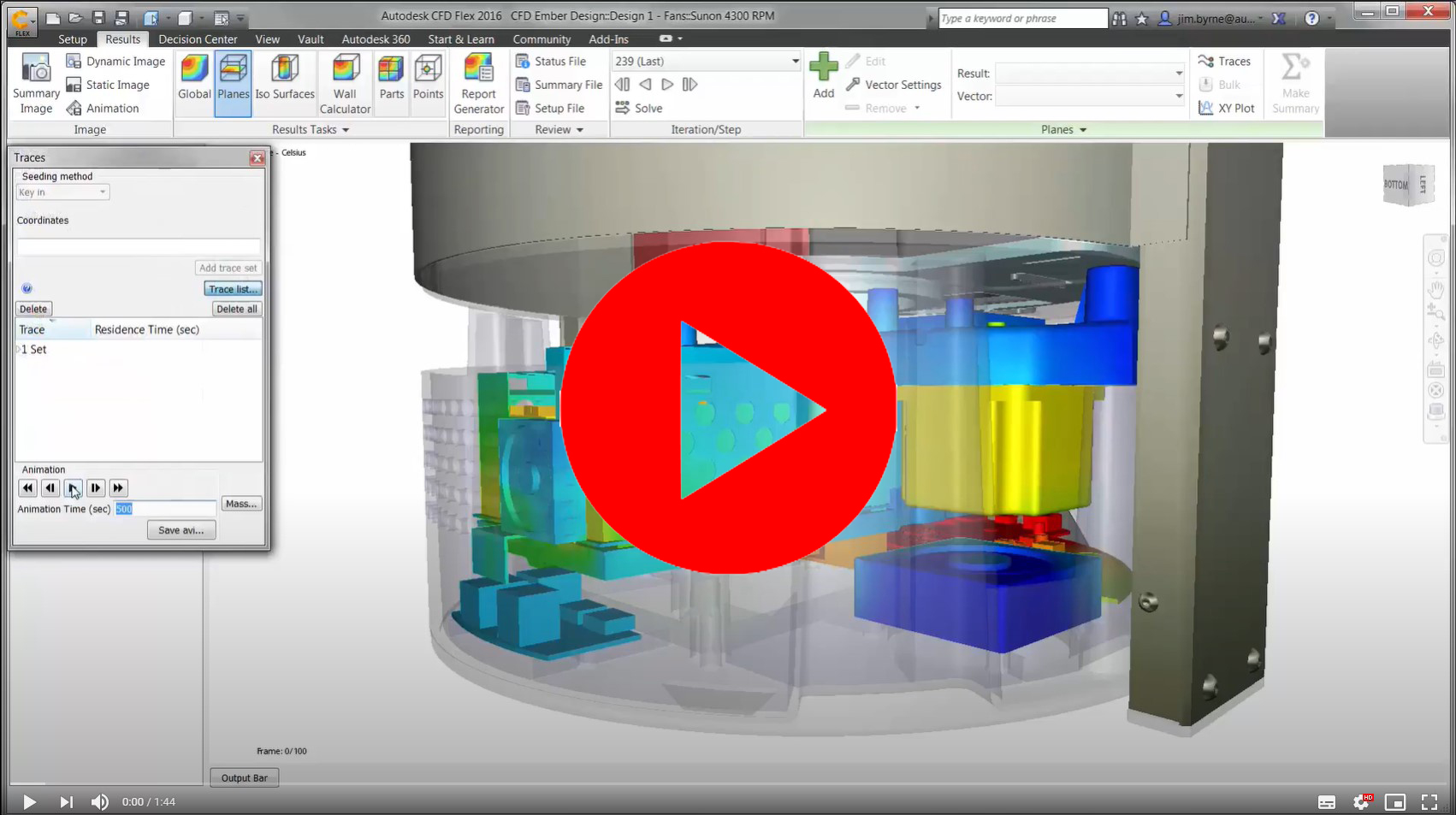
Task: Click the Trace list... button
Action: (233, 289)
